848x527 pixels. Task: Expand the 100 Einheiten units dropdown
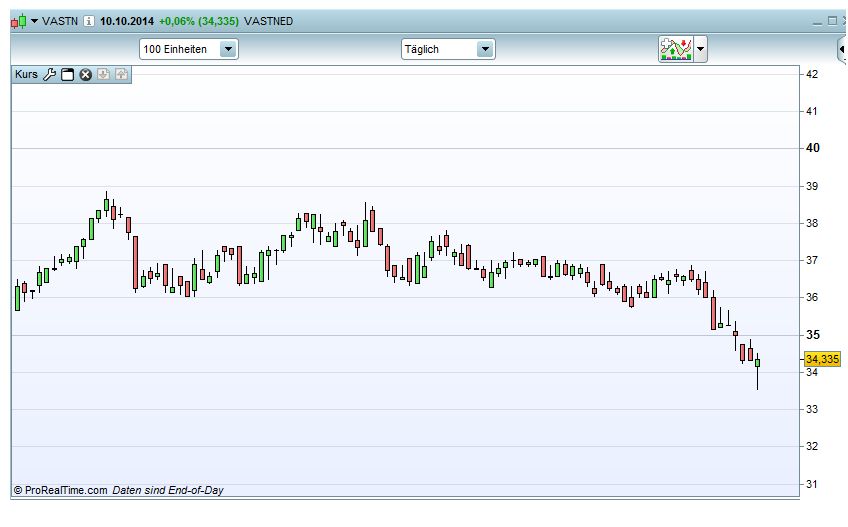click(228, 49)
